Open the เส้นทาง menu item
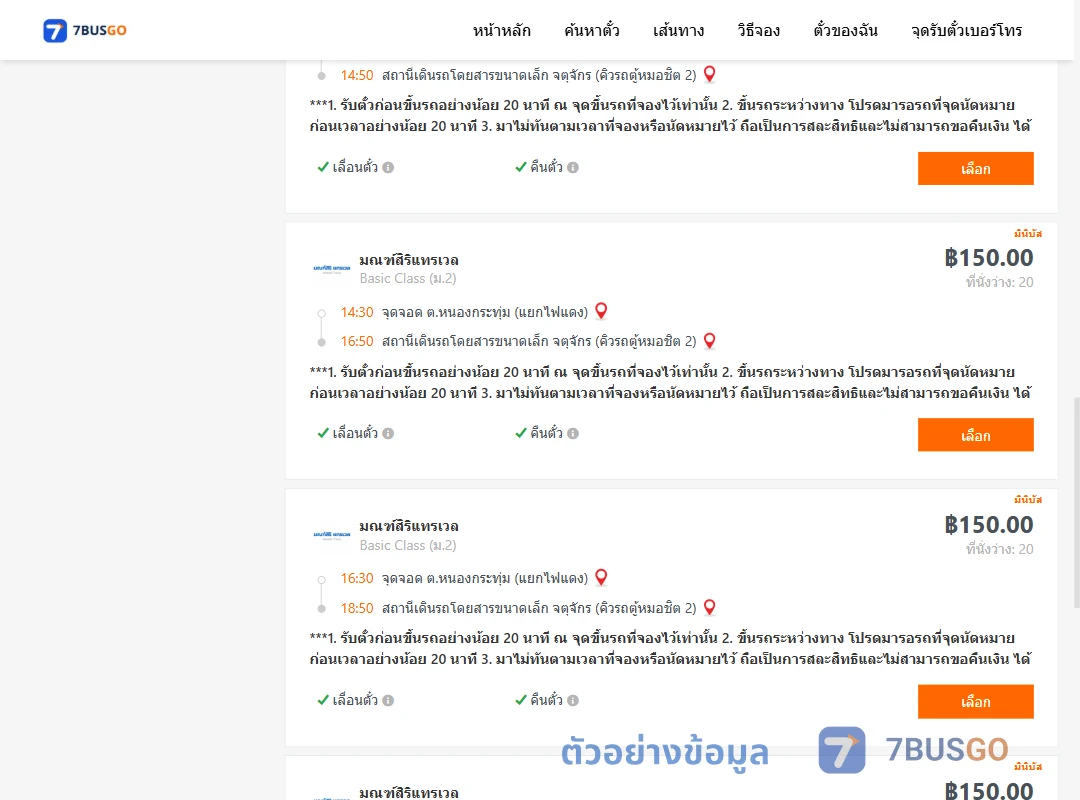The image size is (1080, 800). coord(678,30)
